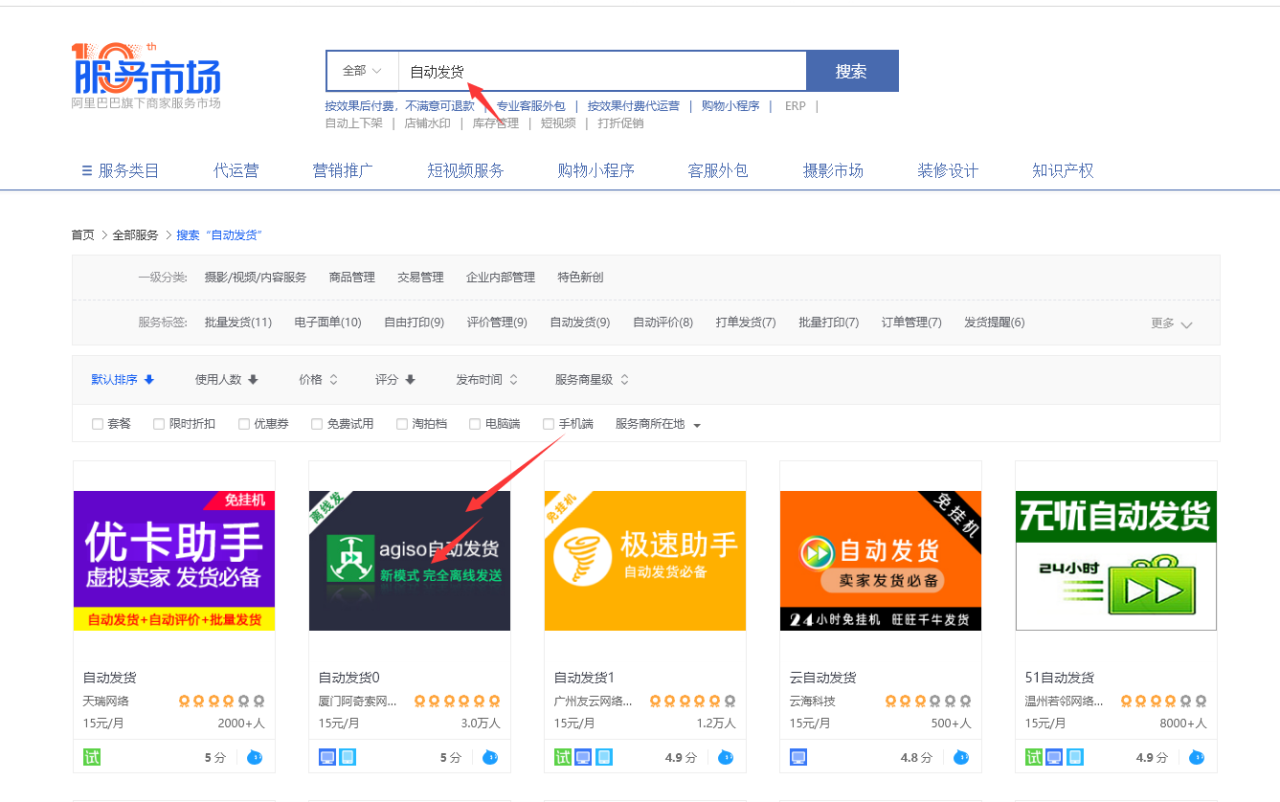Click 首页 breadcrumb link
Viewport: 1280px width, 802px height.
(x=83, y=235)
